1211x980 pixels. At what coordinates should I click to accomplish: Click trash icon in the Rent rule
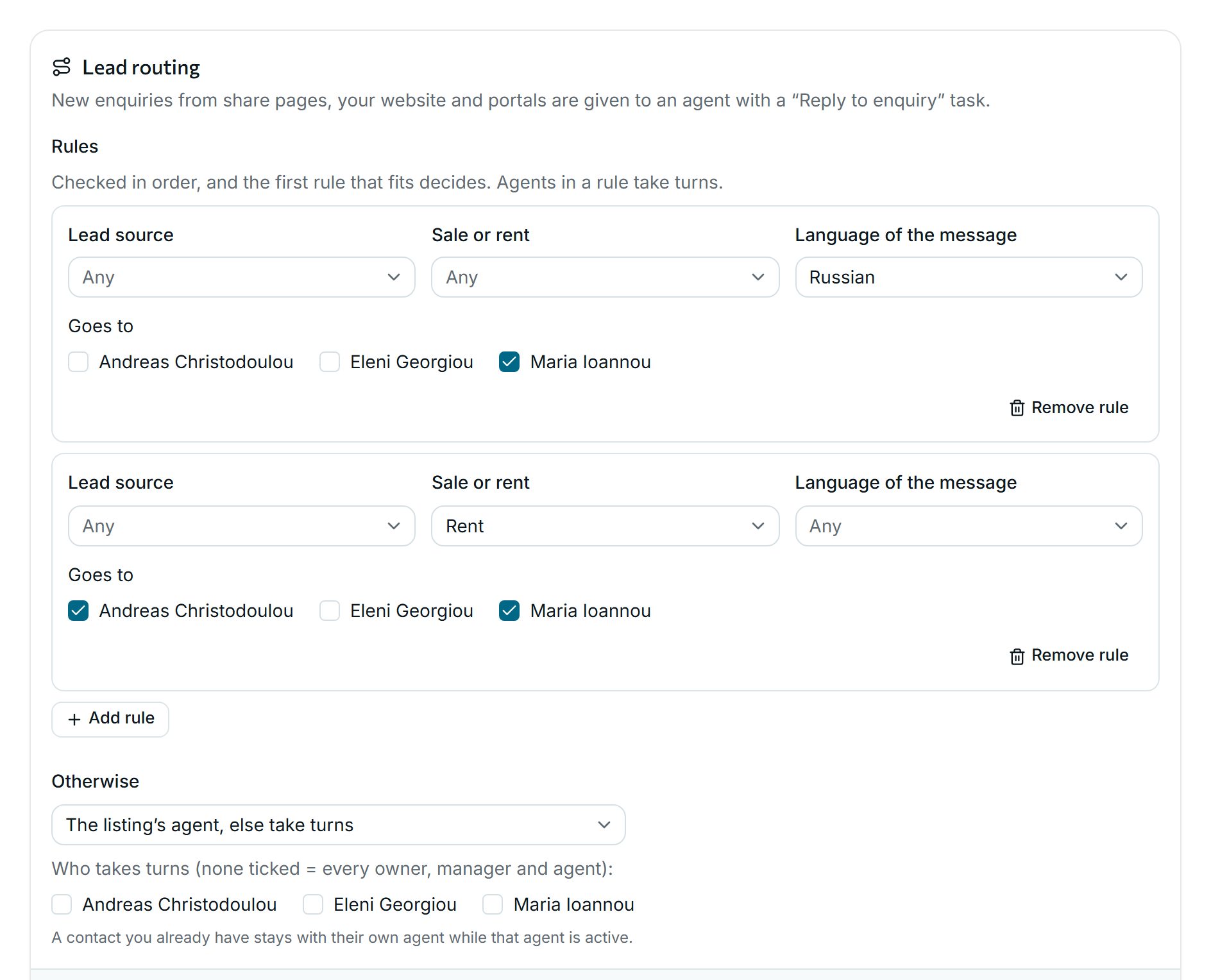(1017, 656)
